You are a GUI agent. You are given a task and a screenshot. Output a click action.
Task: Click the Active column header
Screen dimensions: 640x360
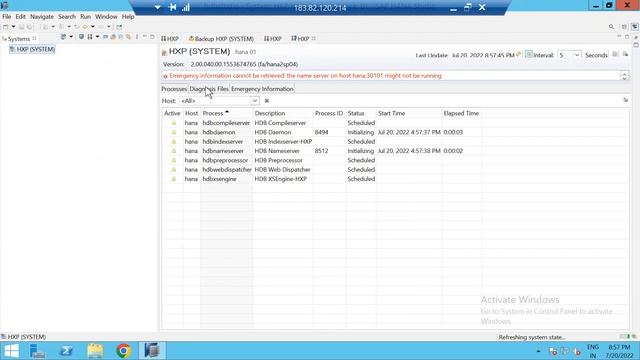[x=172, y=113]
